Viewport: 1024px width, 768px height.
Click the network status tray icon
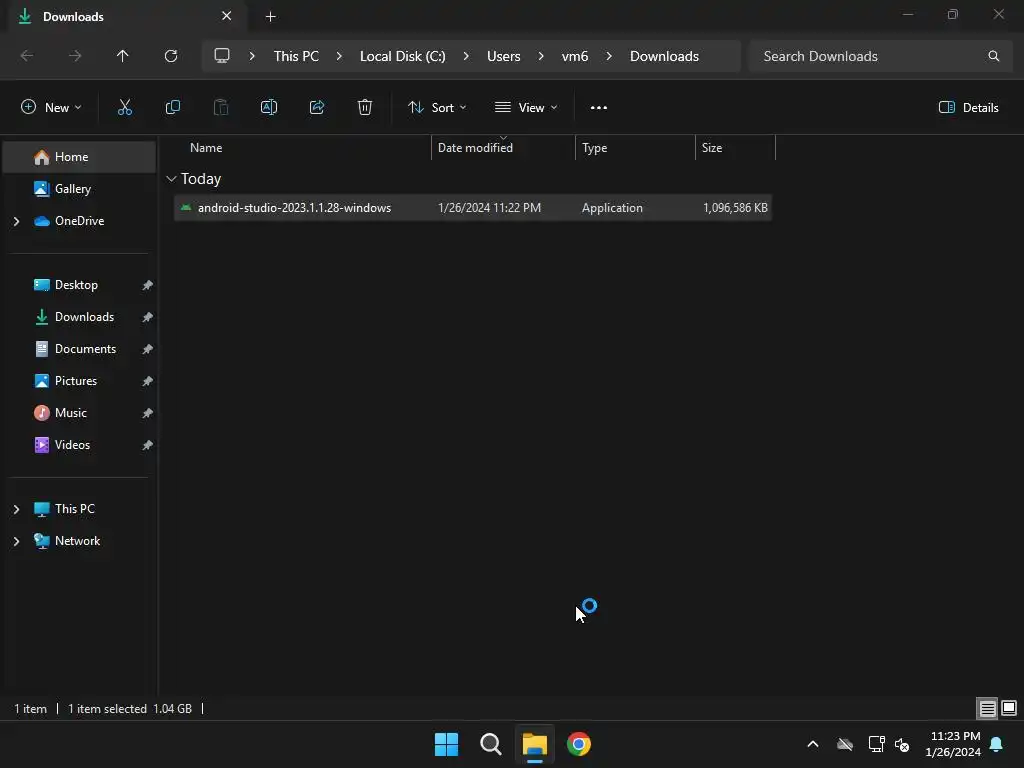pos(876,744)
